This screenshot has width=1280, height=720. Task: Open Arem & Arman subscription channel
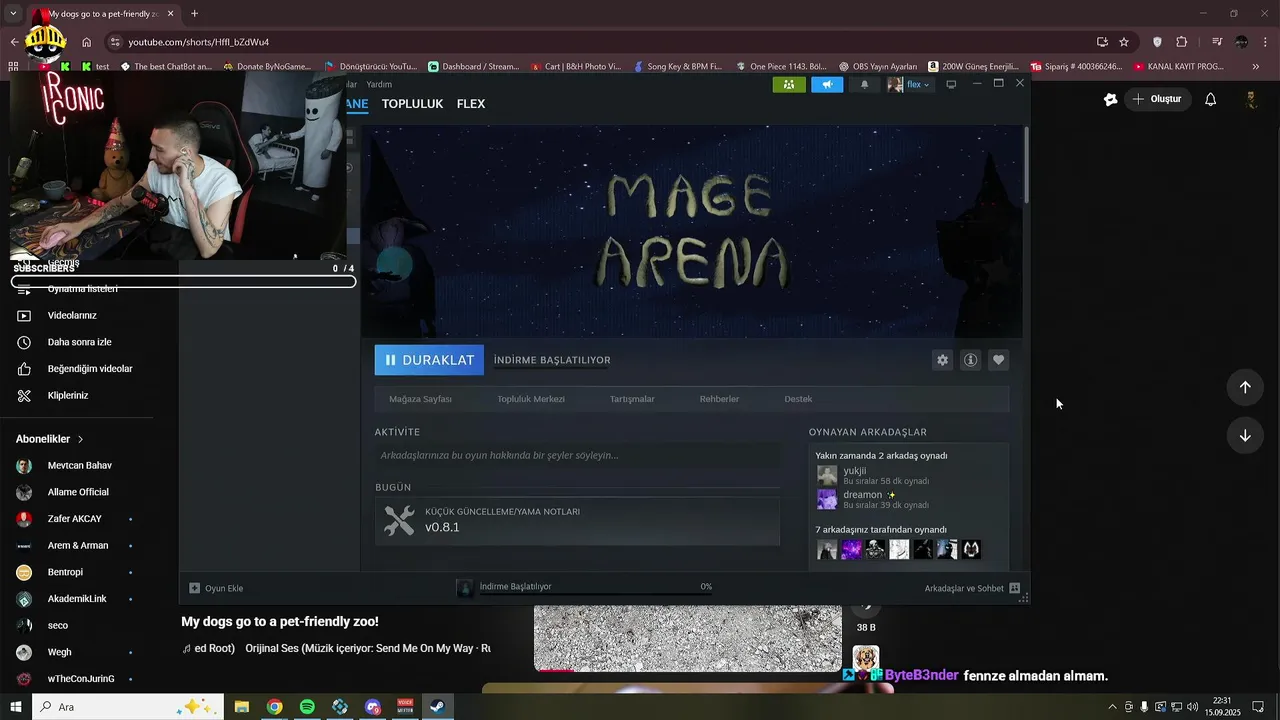[77, 546]
